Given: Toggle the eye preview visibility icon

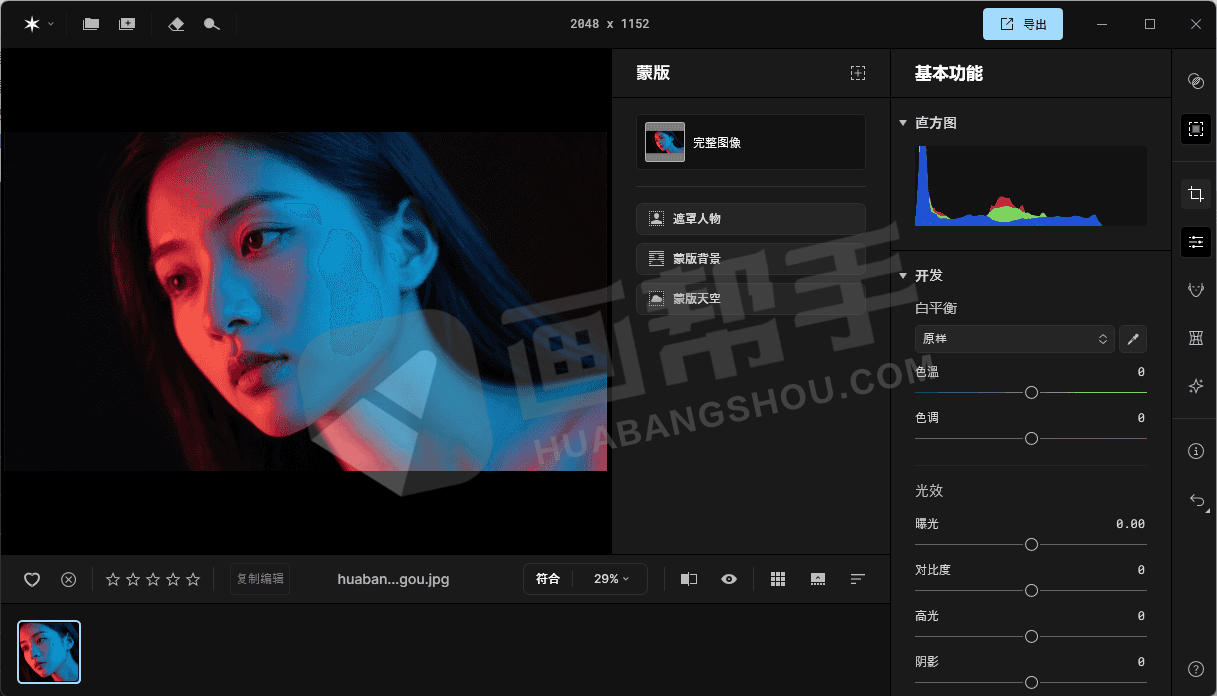Looking at the screenshot, I should click(729, 579).
